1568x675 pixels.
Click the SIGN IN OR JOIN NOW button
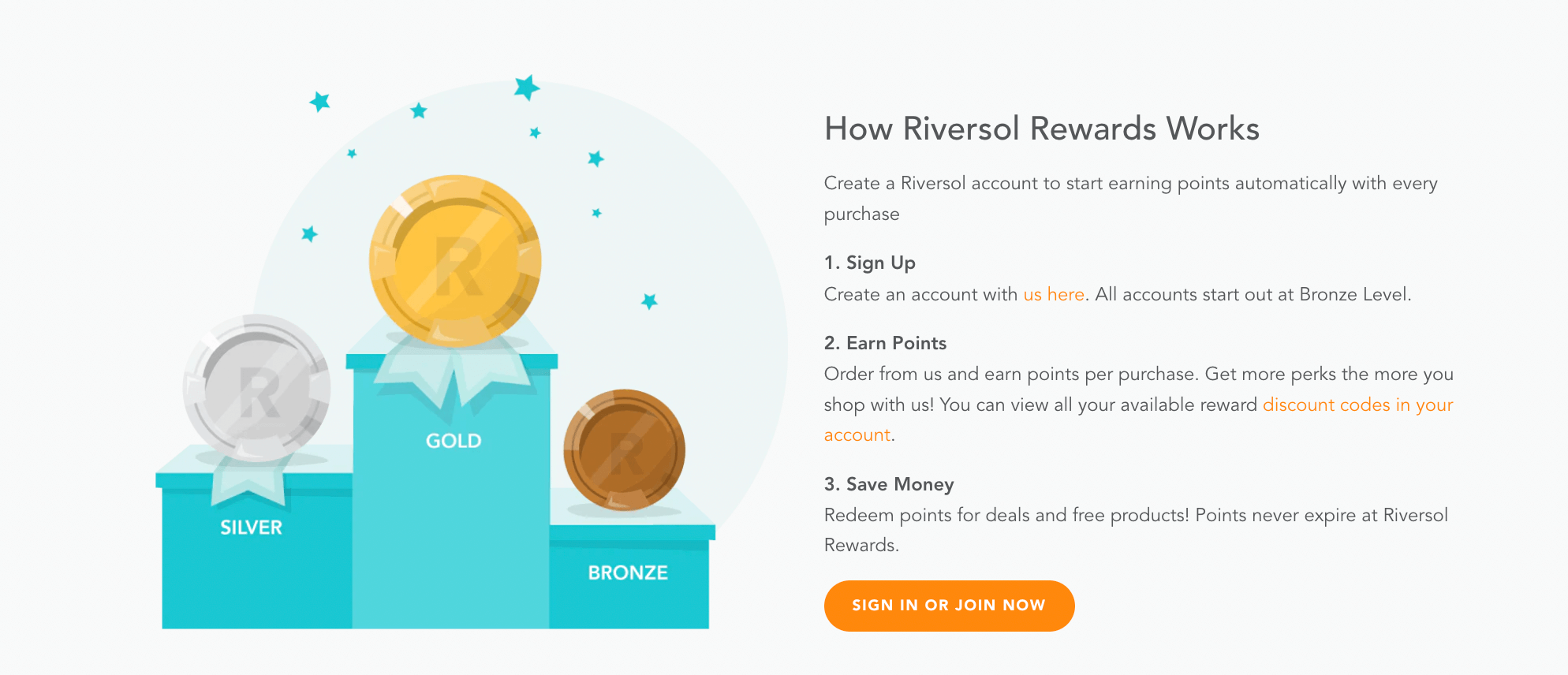(x=949, y=605)
